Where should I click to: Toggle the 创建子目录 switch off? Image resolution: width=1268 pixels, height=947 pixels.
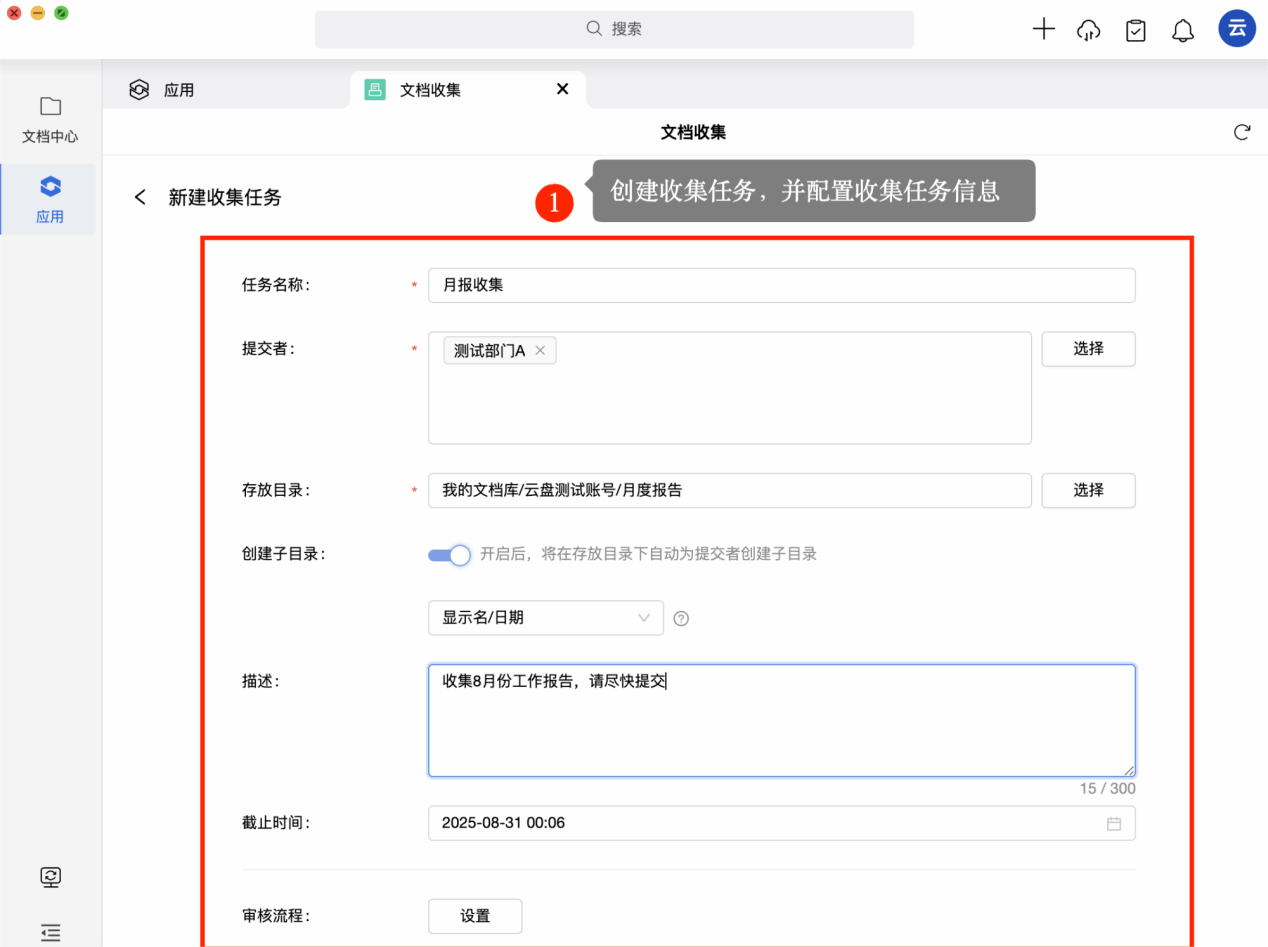pos(449,555)
